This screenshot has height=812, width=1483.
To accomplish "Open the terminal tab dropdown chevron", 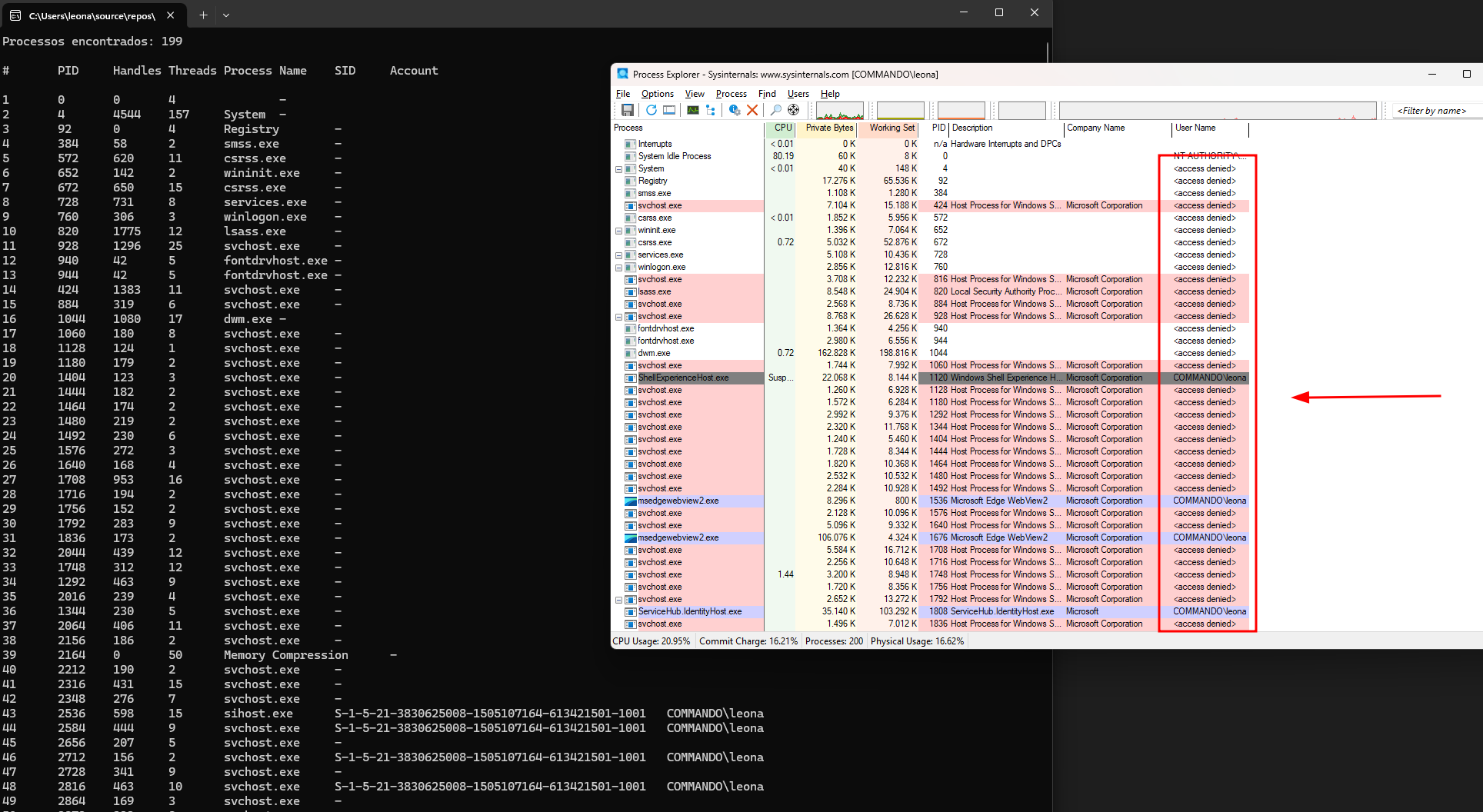I will pyautogui.click(x=226, y=15).
